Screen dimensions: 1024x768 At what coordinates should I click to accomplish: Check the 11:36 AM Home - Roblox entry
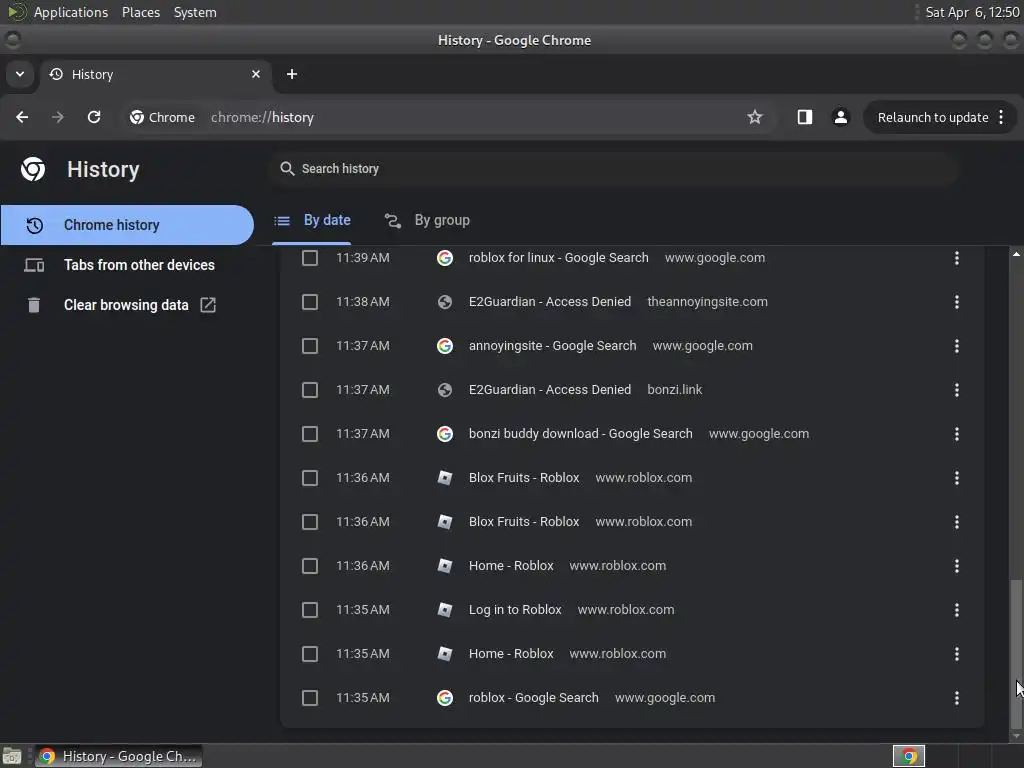pyautogui.click(x=310, y=566)
